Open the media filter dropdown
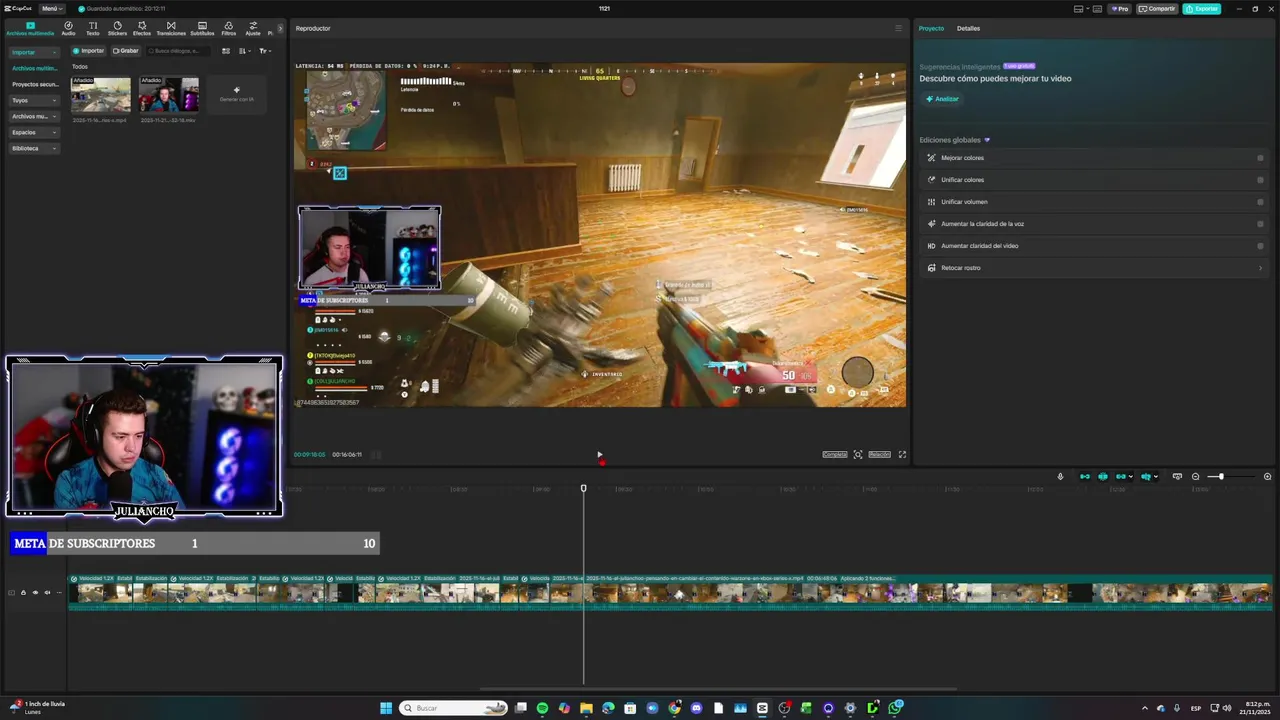The width and height of the screenshot is (1280, 720). (x=264, y=51)
